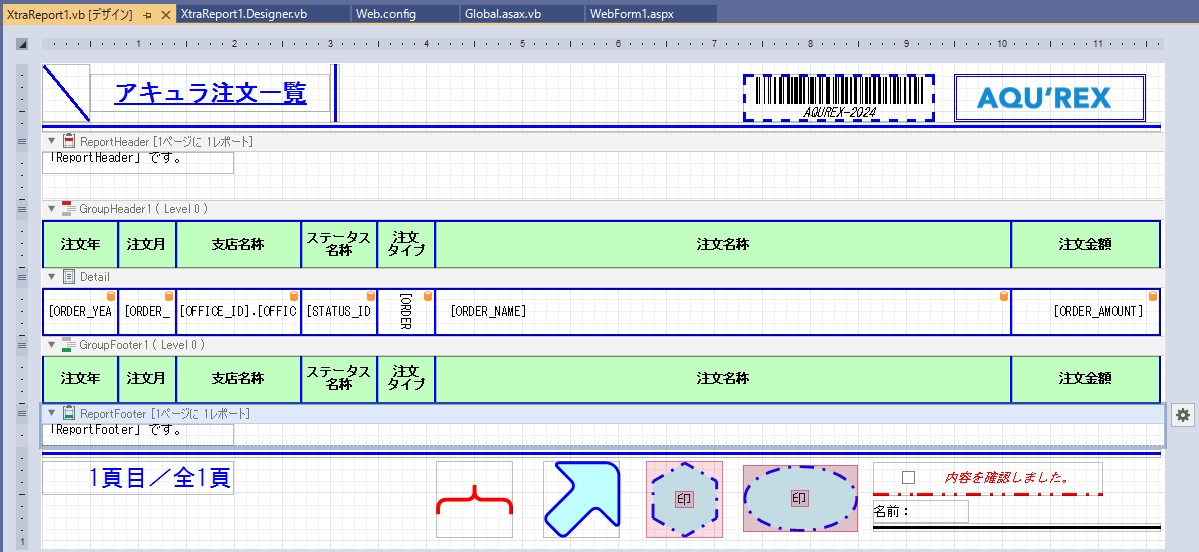Pin the XtraReport1.vb design tab
The width and height of the screenshot is (1199, 552).
click(147, 14)
